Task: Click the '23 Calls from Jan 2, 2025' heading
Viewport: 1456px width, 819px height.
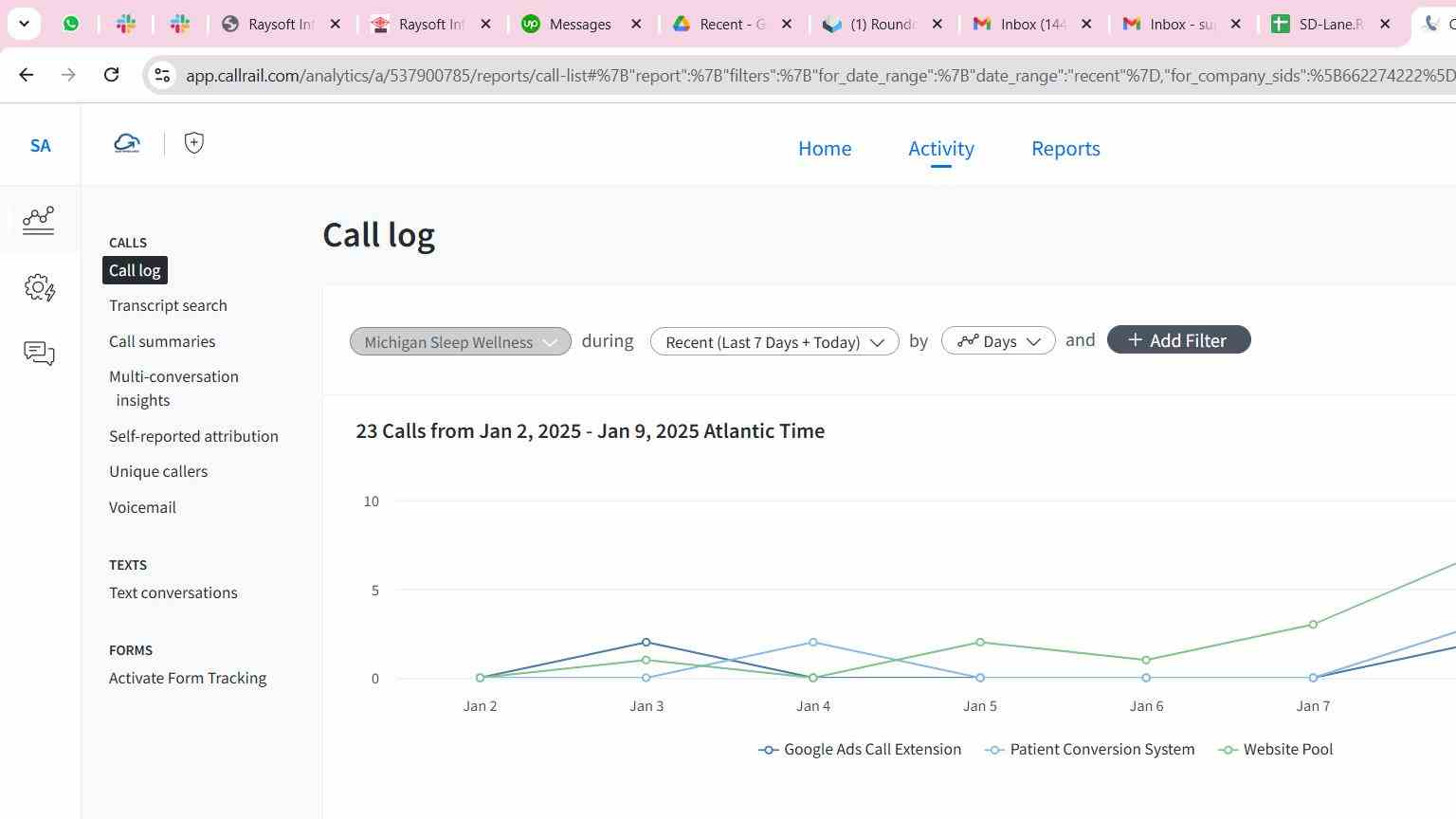Action: coord(590,431)
